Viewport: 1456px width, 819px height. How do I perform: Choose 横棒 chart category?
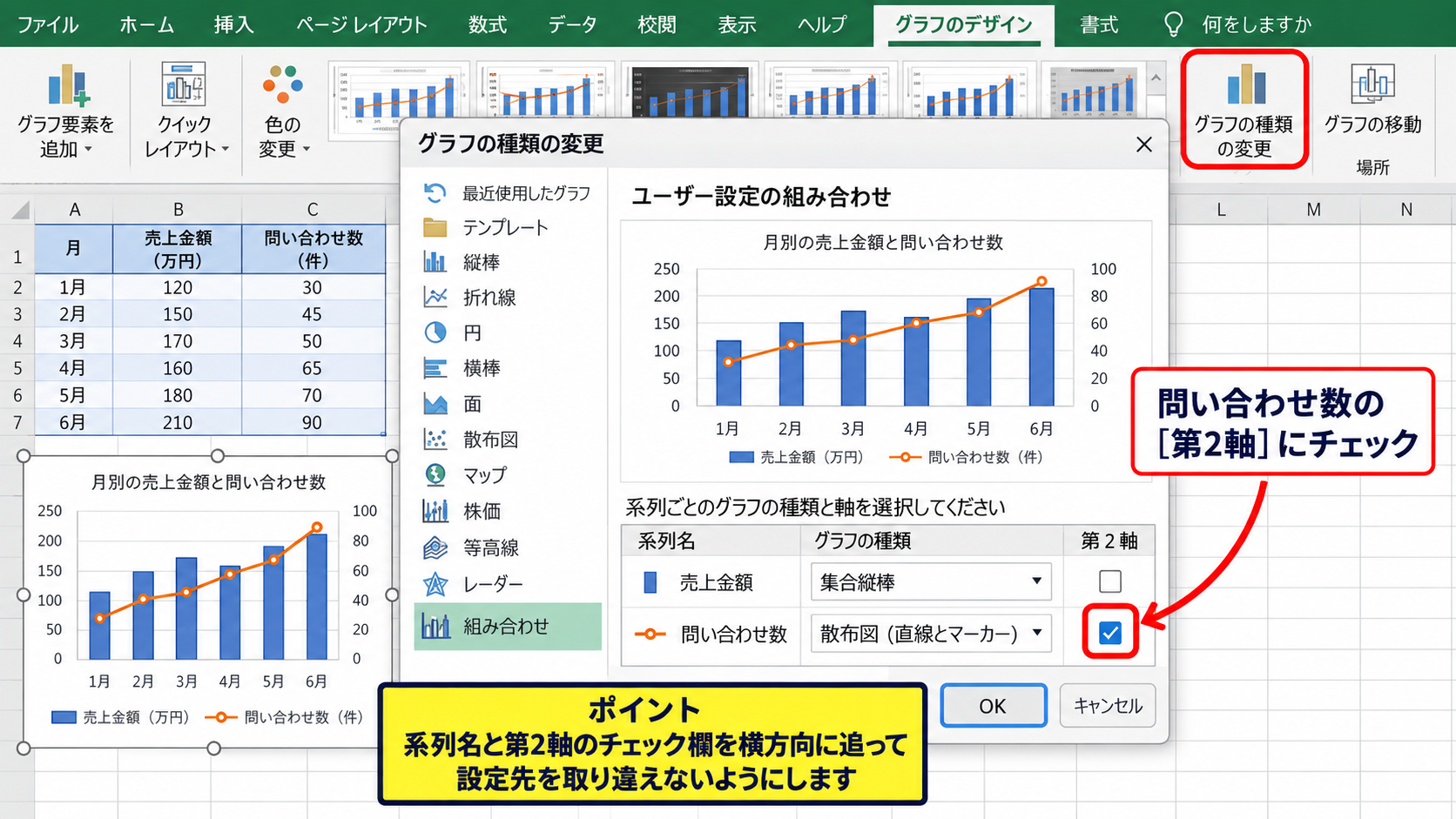[x=507, y=368]
